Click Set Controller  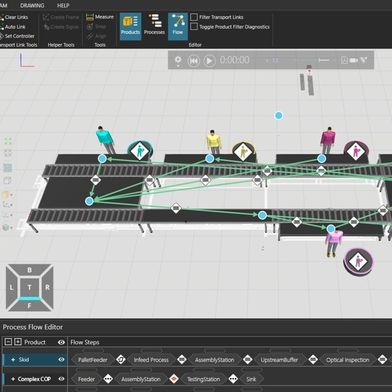pos(17,36)
